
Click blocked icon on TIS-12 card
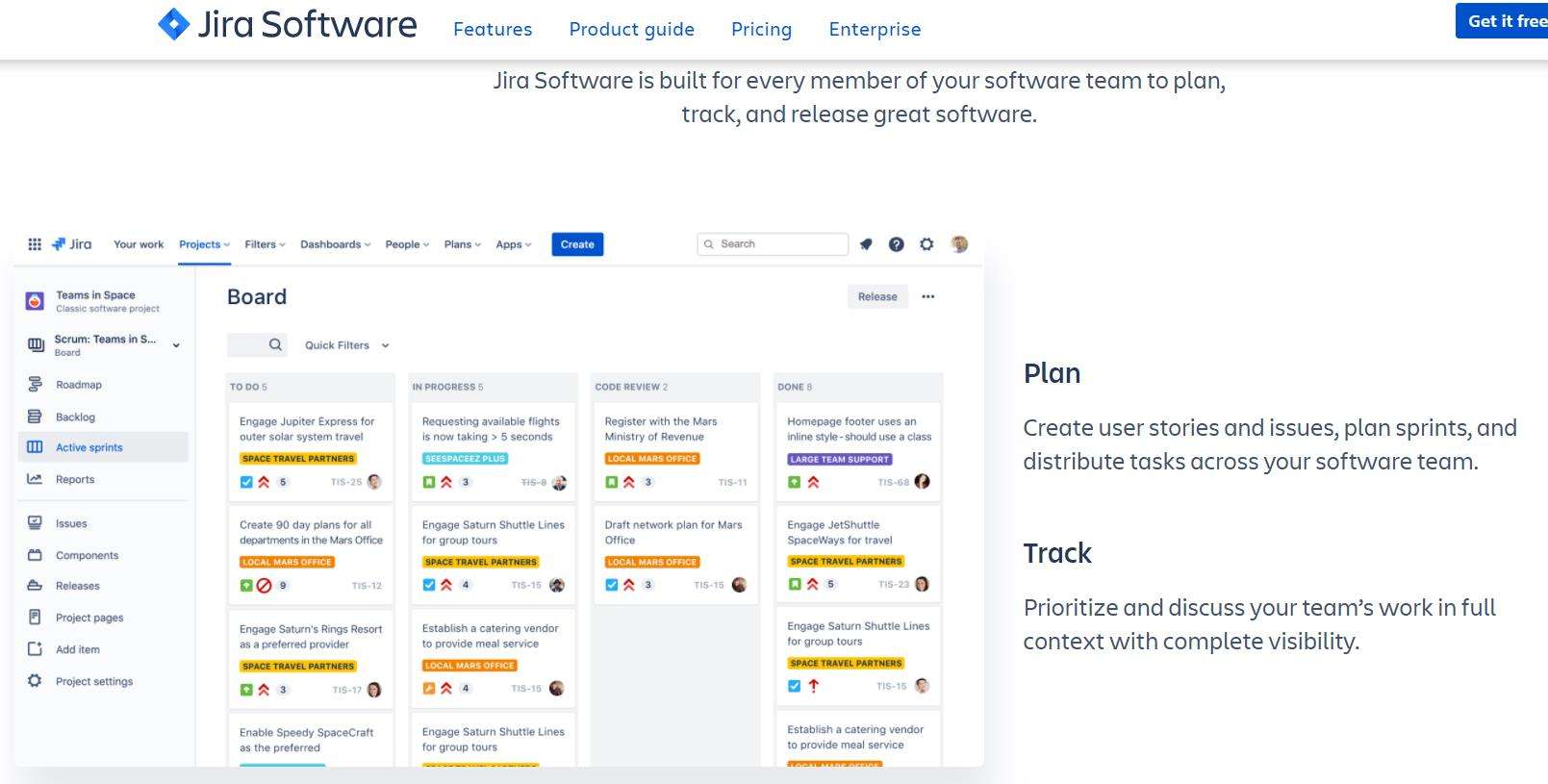[x=265, y=585]
